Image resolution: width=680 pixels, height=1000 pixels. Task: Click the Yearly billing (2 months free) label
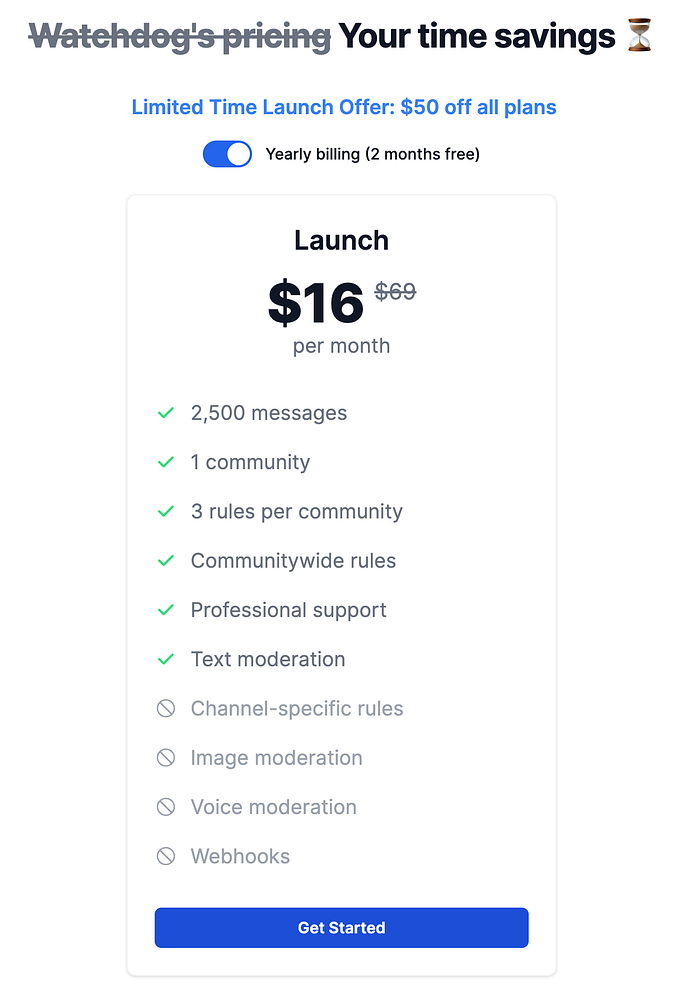click(x=372, y=154)
